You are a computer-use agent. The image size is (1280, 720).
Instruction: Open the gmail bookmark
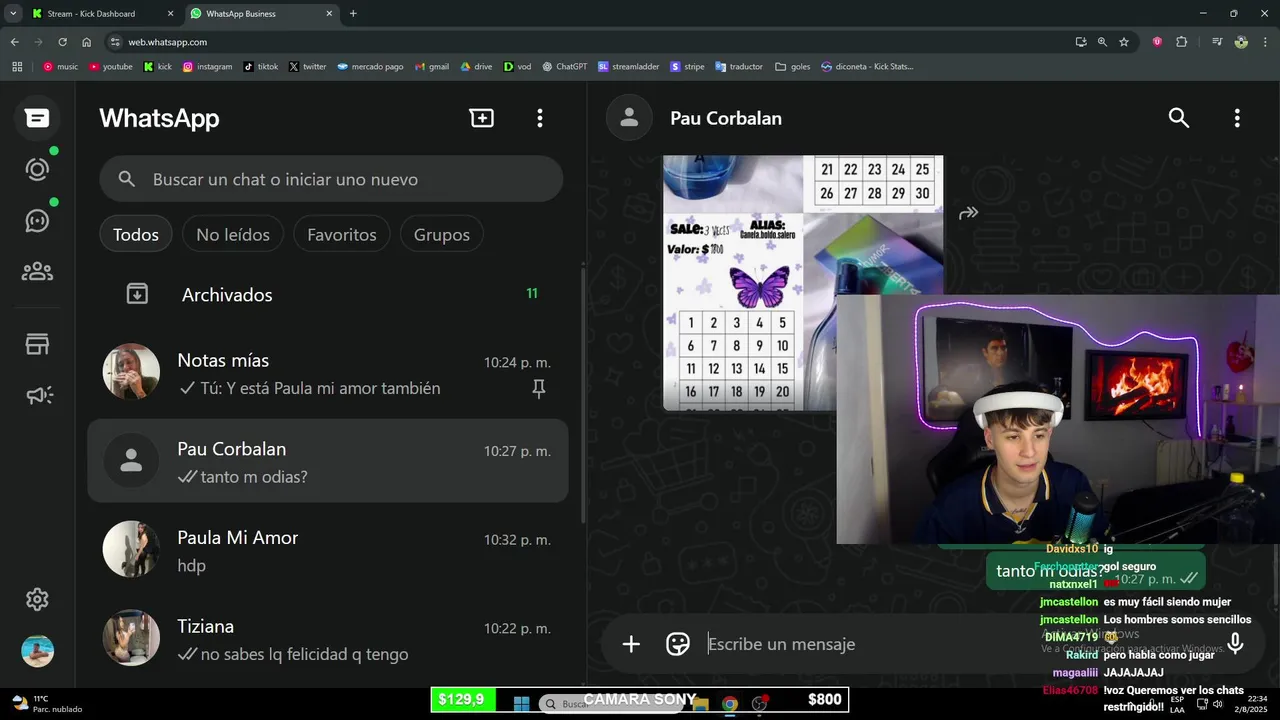pyautogui.click(x=431, y=67)
